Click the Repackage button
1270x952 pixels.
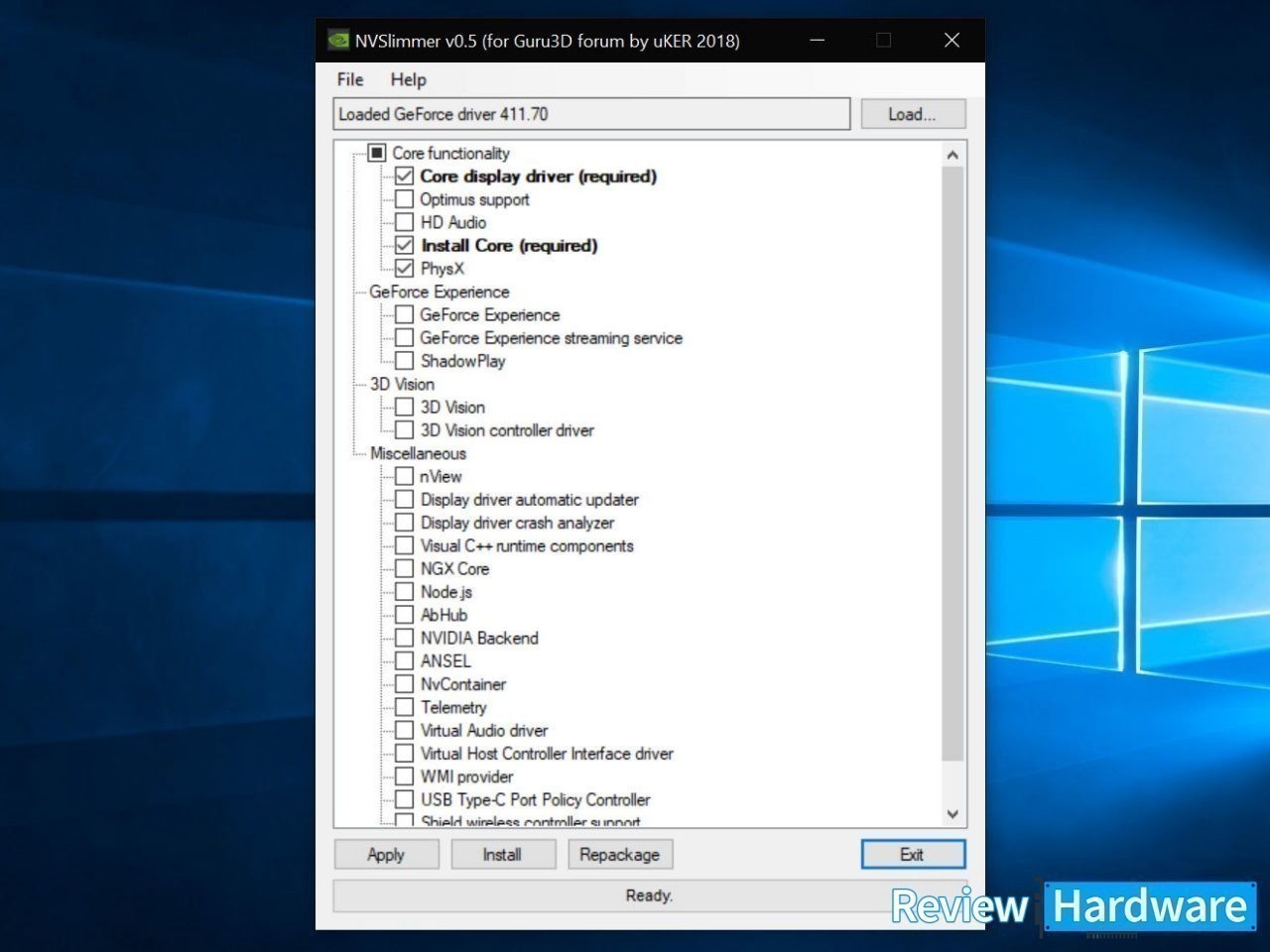pos(619,855)
